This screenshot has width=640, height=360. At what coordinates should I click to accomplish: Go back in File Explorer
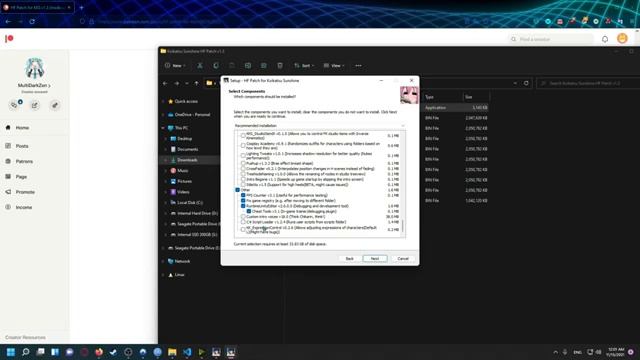[x=165, y=83]
